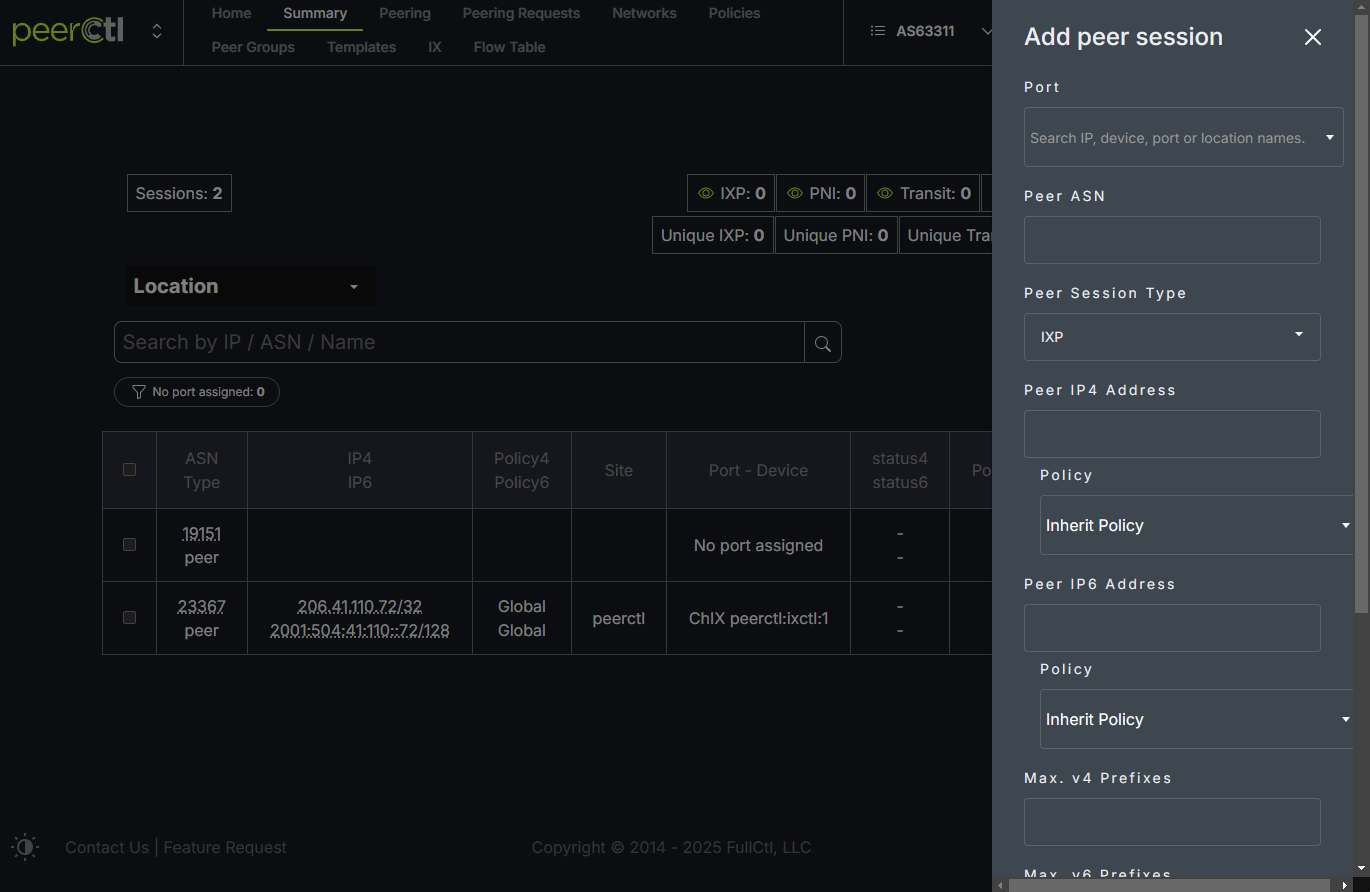Switch to the Flow Table tab
The width and height of the screenshot is (1370, 892).
pyautogui.click(x=509, y=47)
